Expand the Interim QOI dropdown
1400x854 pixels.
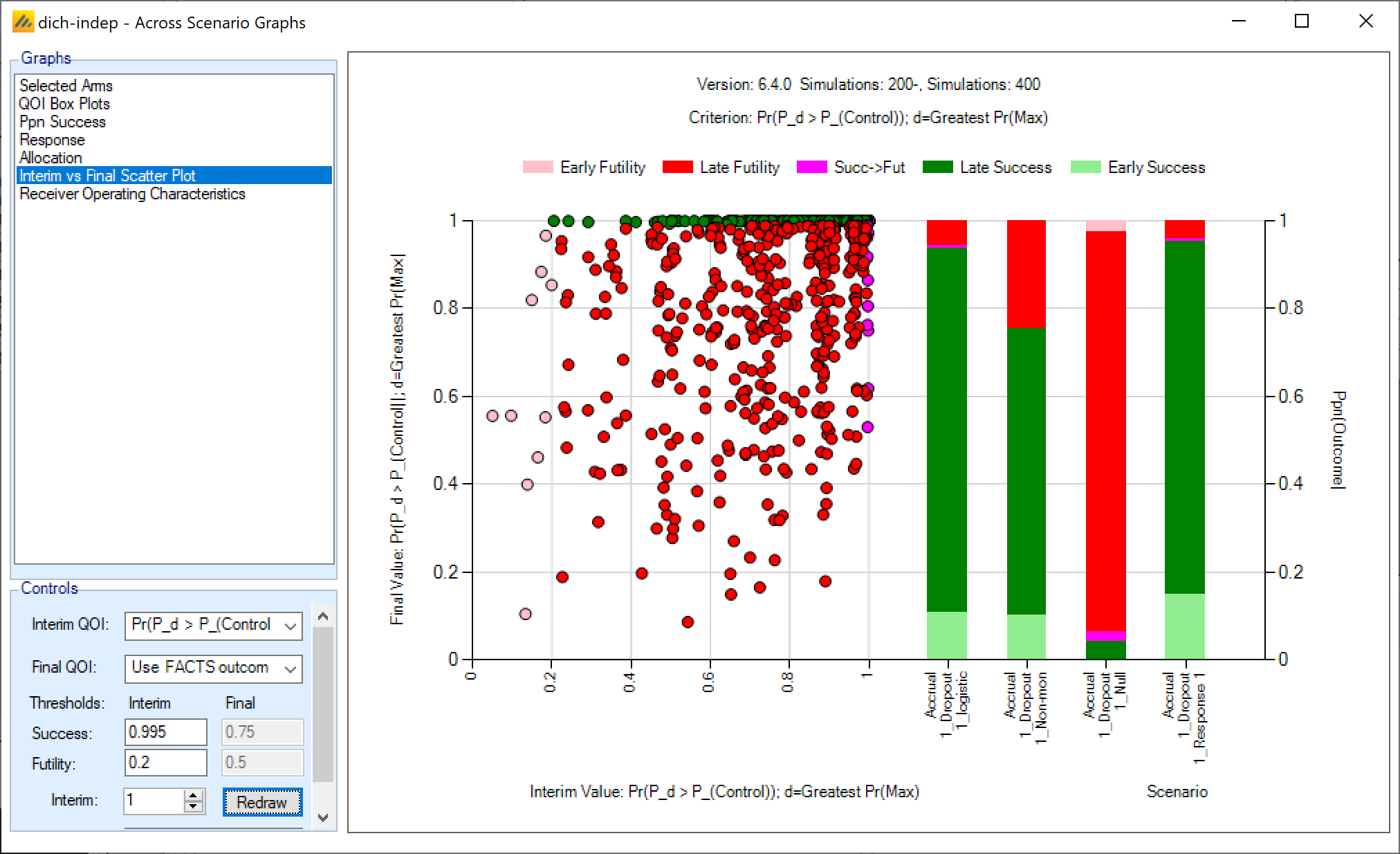point(291,626)
